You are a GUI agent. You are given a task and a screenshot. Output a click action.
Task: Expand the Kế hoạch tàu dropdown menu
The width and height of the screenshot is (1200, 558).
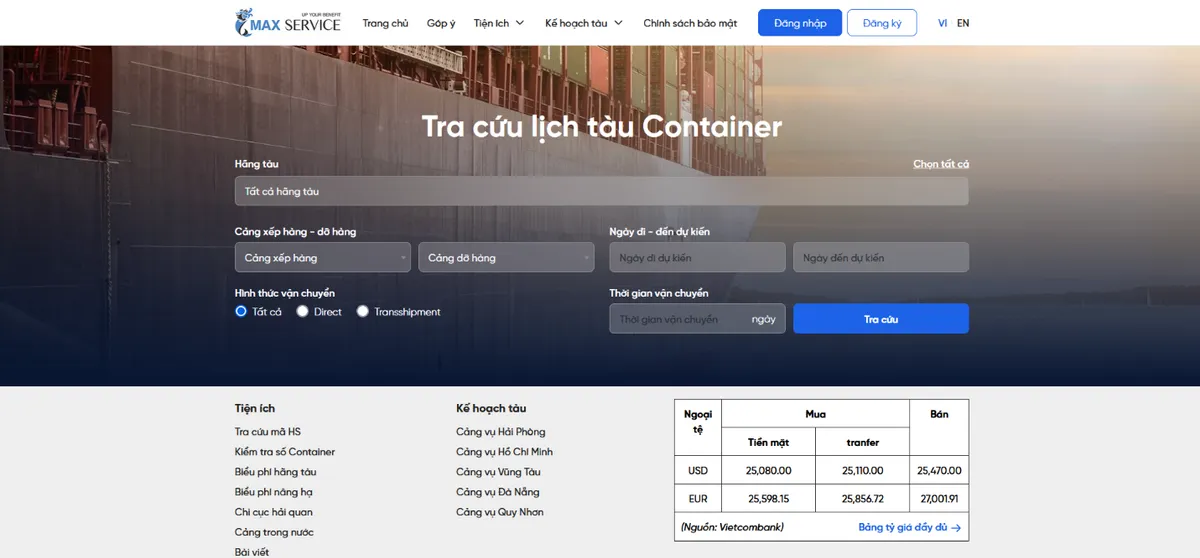point(584,23)
